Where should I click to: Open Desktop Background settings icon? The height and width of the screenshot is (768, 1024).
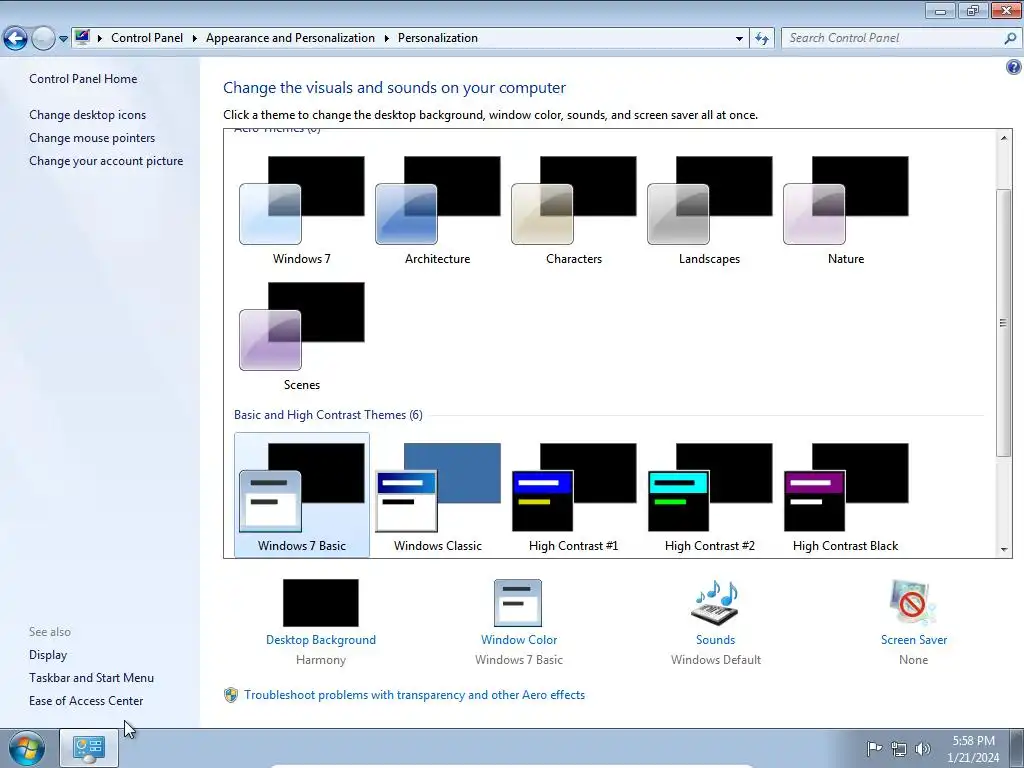(x=321, y=603)
